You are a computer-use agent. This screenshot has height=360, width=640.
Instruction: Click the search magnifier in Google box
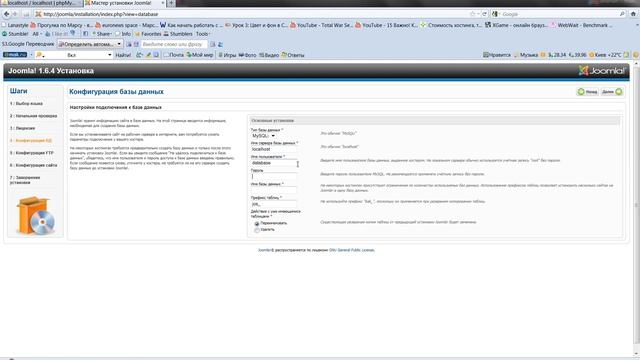tap(622, 14)
